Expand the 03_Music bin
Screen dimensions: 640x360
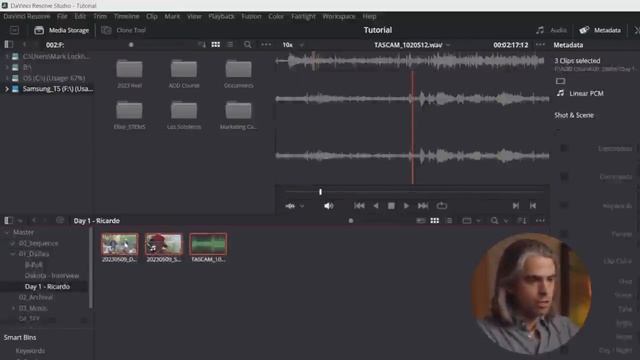[x=13, y=308]
